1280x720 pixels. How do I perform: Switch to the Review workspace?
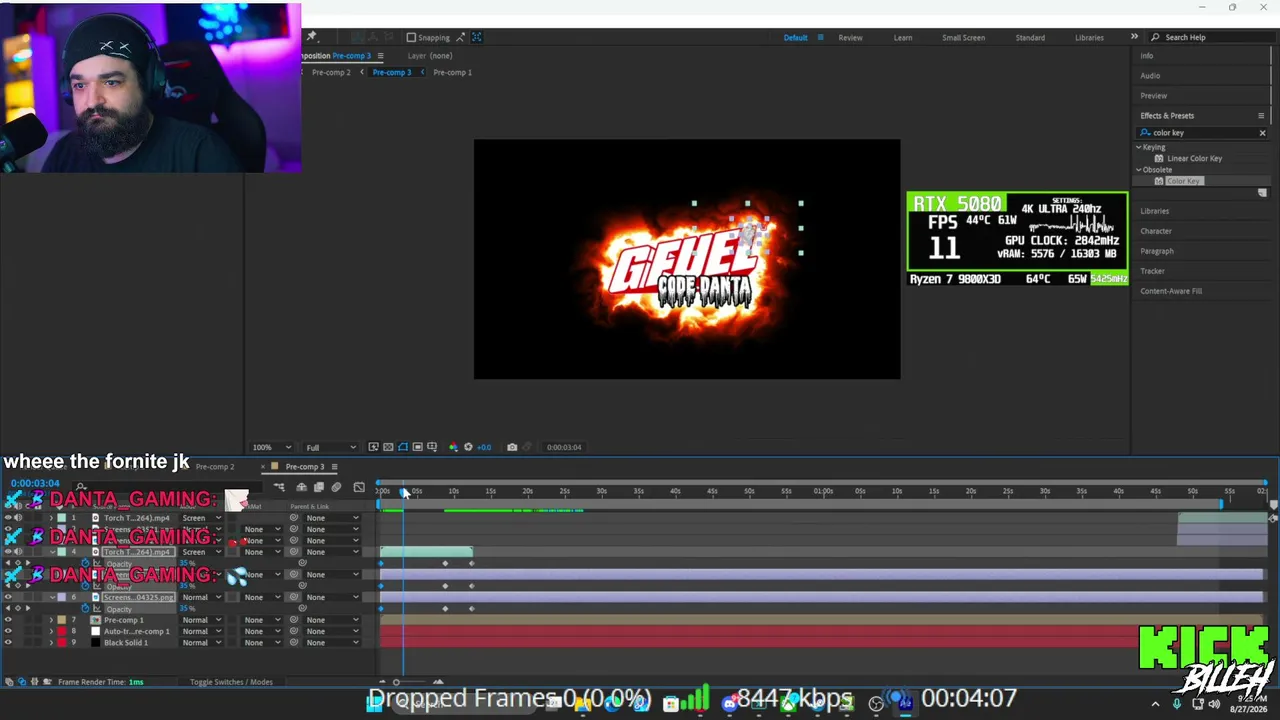pyautogui.click(x=850, y=38)
